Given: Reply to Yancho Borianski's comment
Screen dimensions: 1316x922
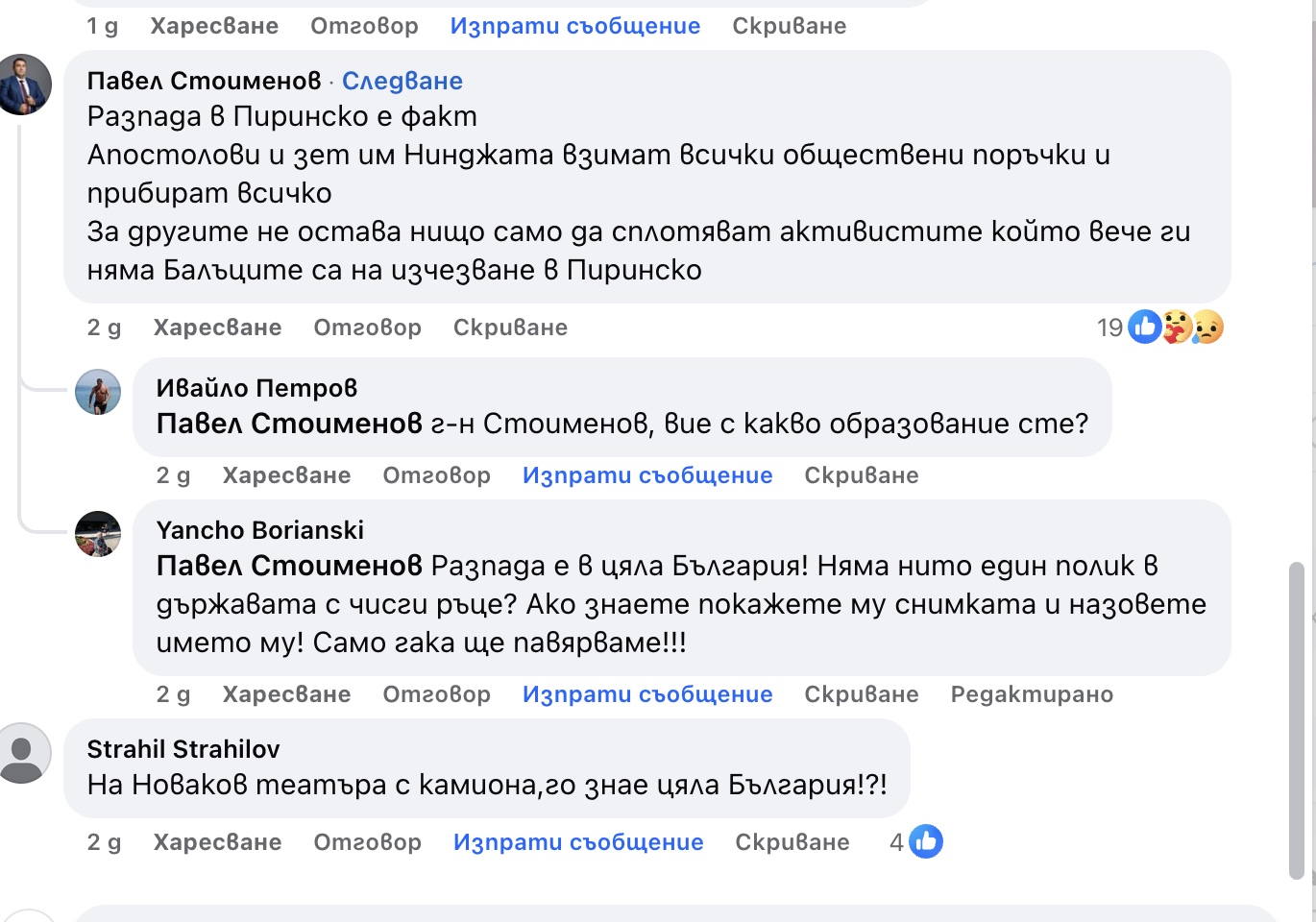Looking at the screenshot, I should [436, 694].
